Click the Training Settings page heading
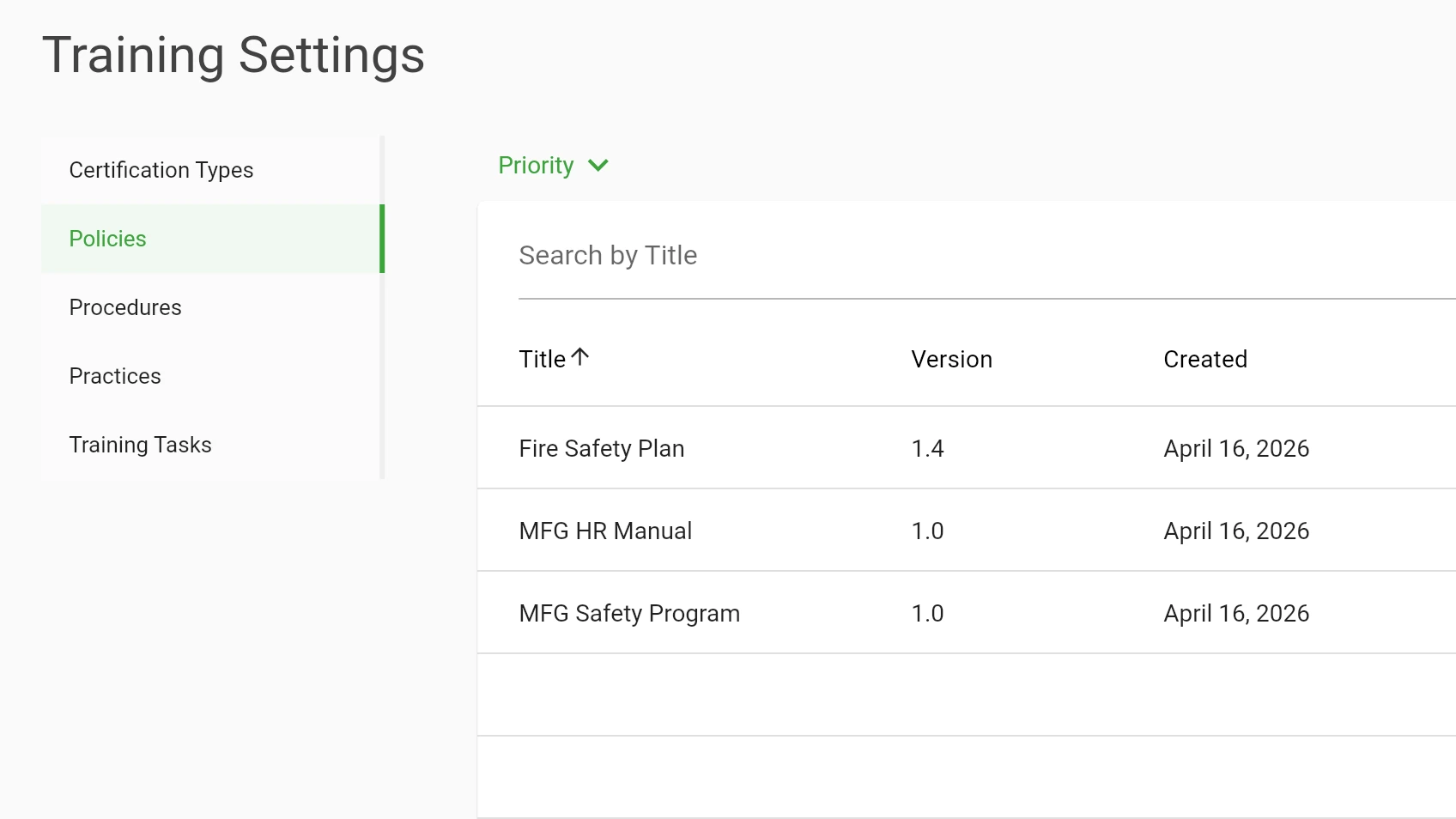The image size is (1456, 819). coord(234,56)
